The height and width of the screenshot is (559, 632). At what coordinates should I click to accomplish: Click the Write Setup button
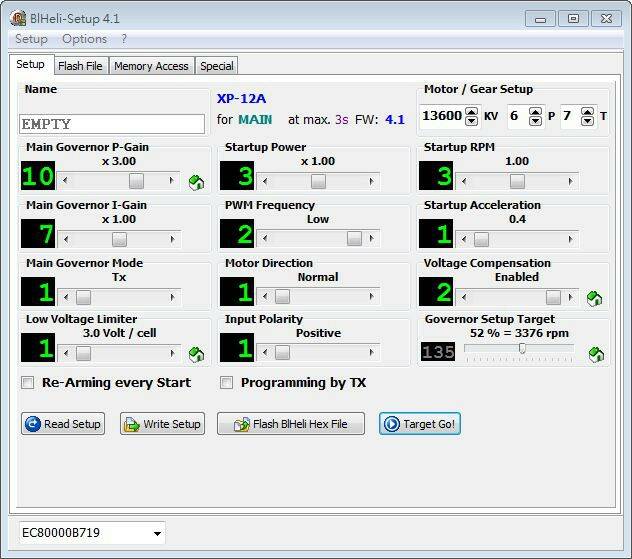pyautogui.click(x=162, y=424)
